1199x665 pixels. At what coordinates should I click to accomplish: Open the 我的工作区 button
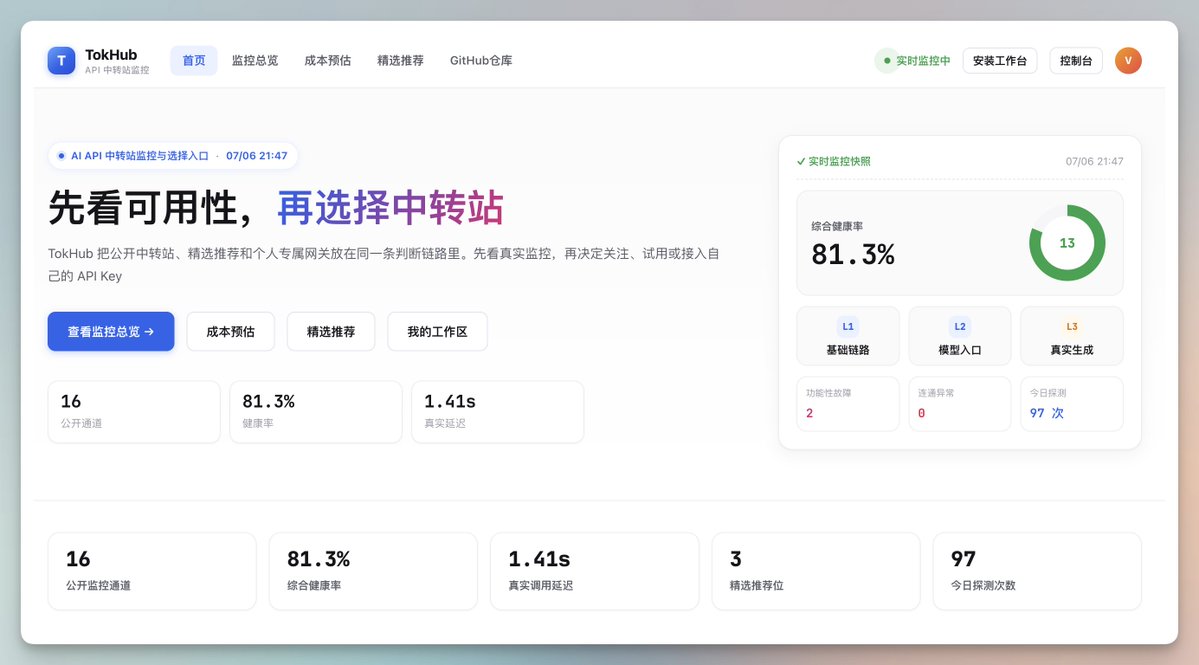437,332
